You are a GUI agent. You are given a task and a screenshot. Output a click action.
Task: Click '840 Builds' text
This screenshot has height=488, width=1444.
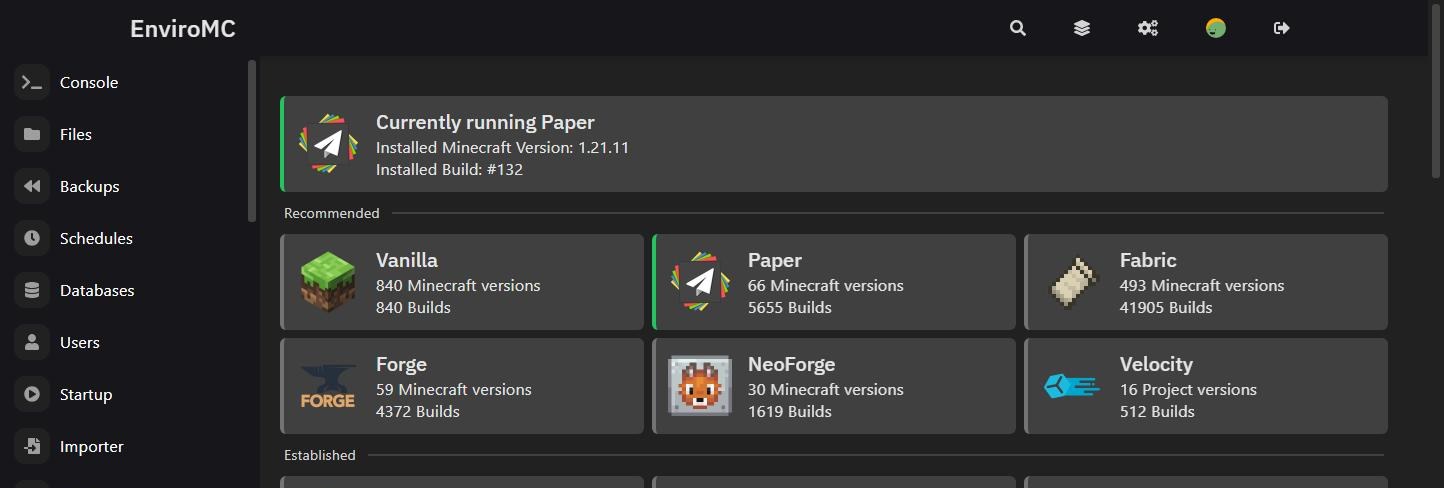[x=413, y=307]
